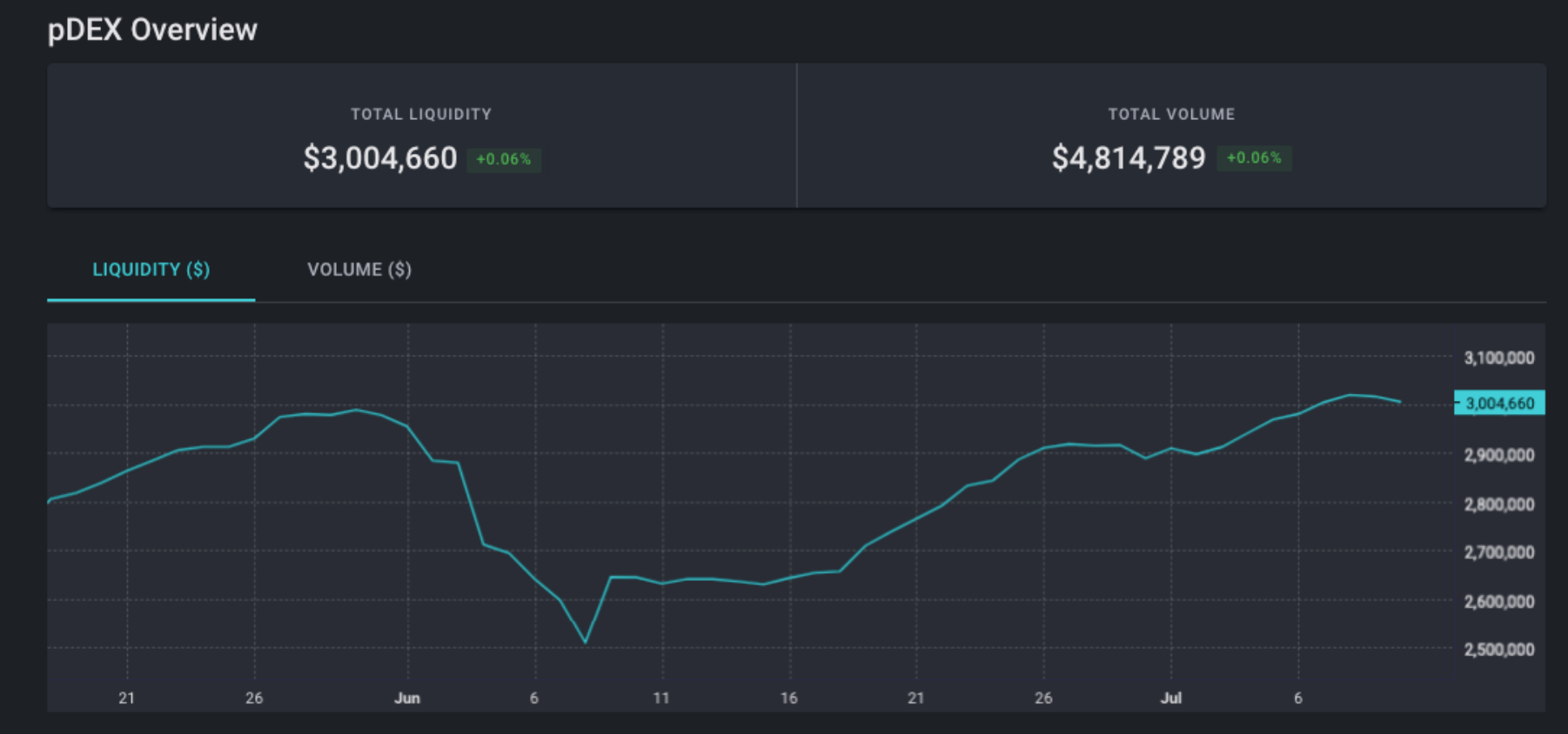
Task: Click the lowest dip point on liquidity line
Action: pyautogui.click(x=586, y=643)
